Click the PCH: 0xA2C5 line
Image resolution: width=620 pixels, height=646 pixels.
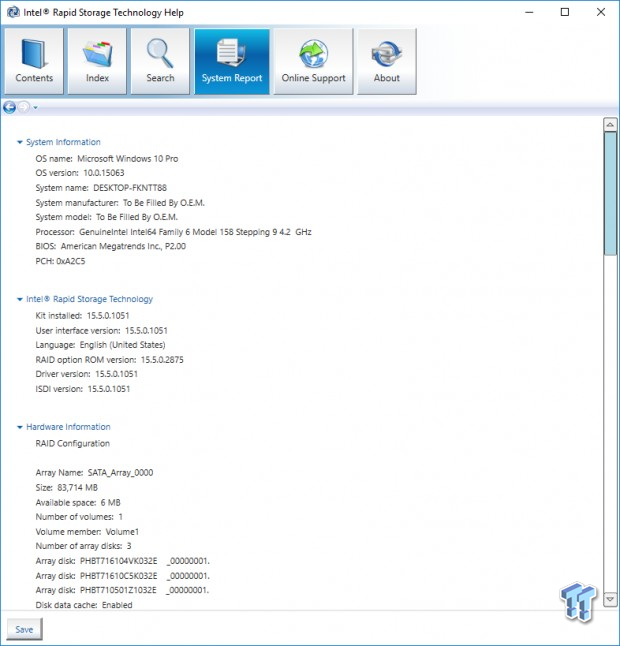60,261
